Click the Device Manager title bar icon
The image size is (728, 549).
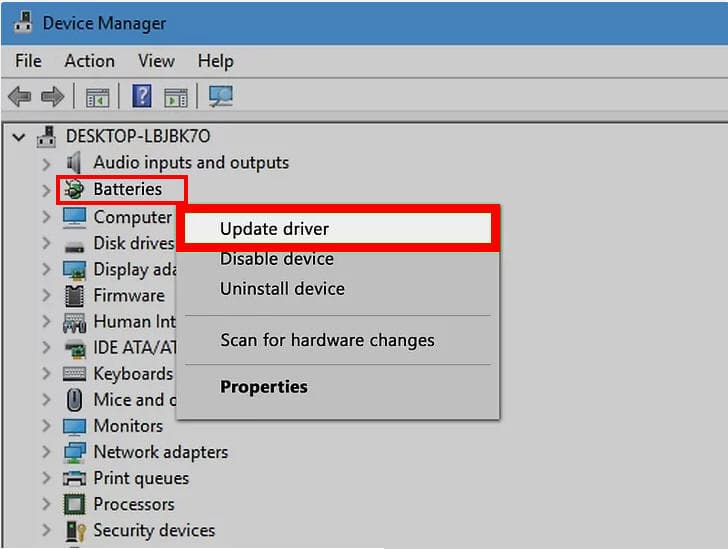[x=21, y=22]
